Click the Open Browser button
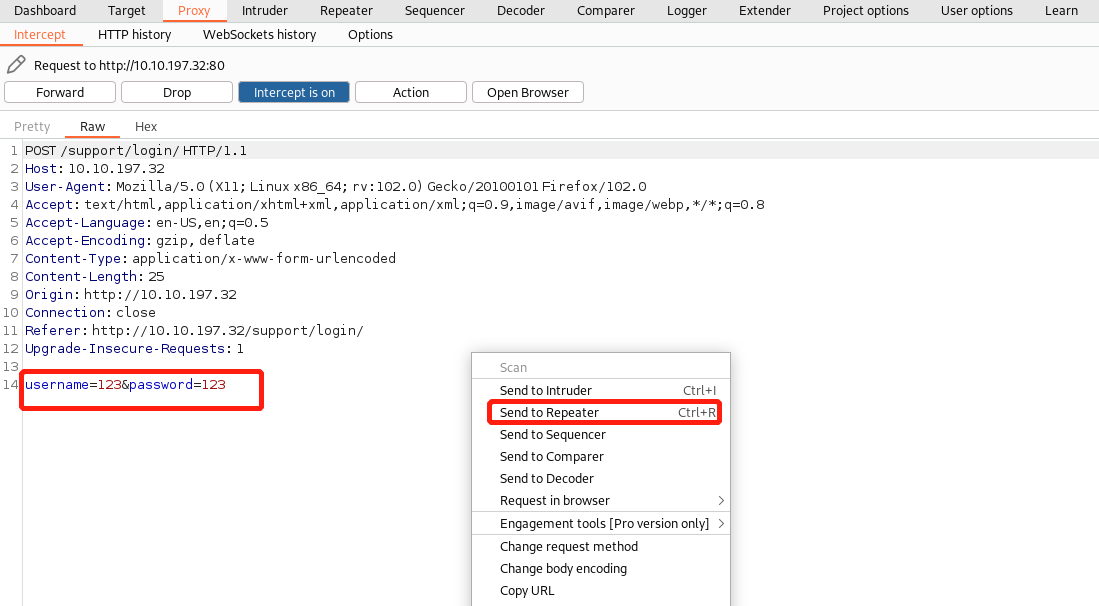1099x606 pixels. 527,92
